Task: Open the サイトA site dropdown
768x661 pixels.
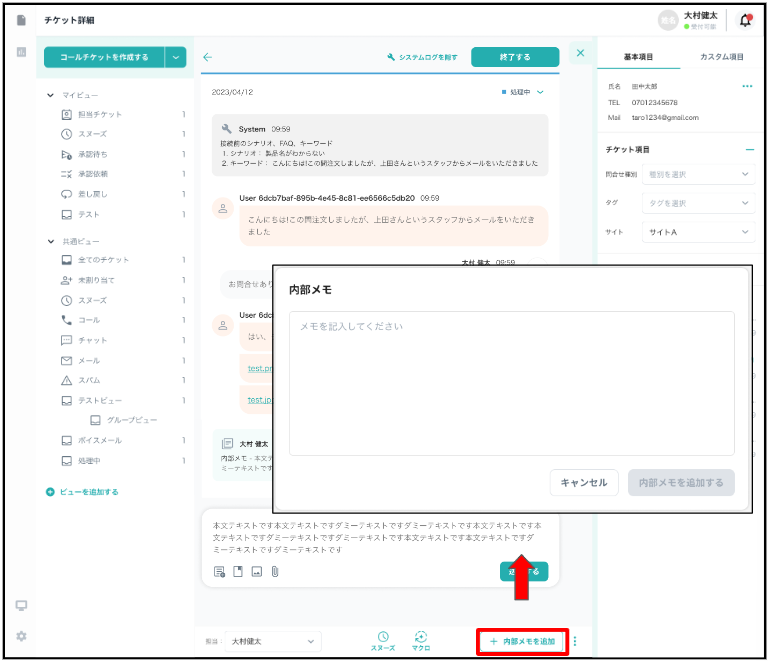Action: pyautogui.click(x=697, y=231)
